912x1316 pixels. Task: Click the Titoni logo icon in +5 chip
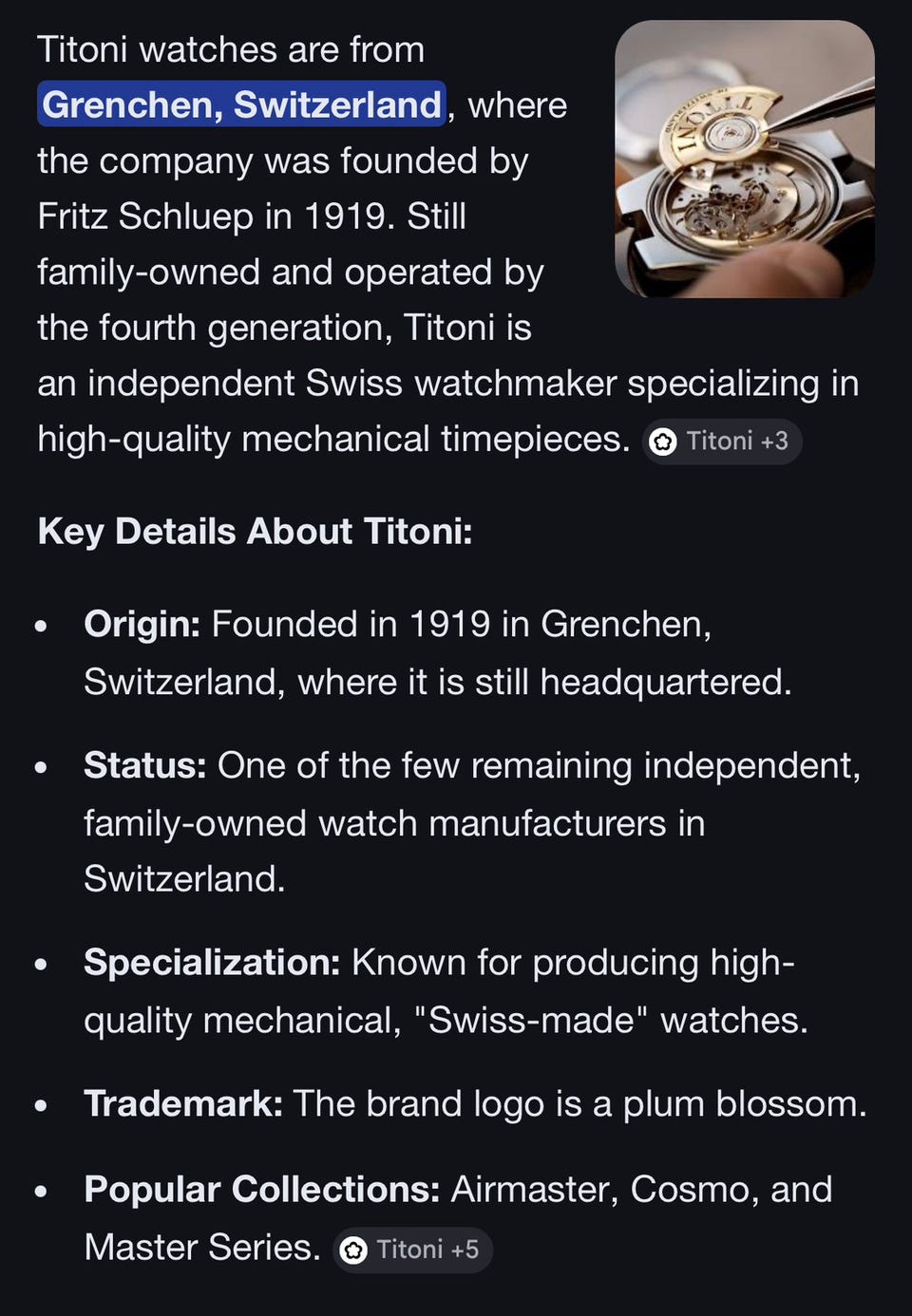[354, 1250]
